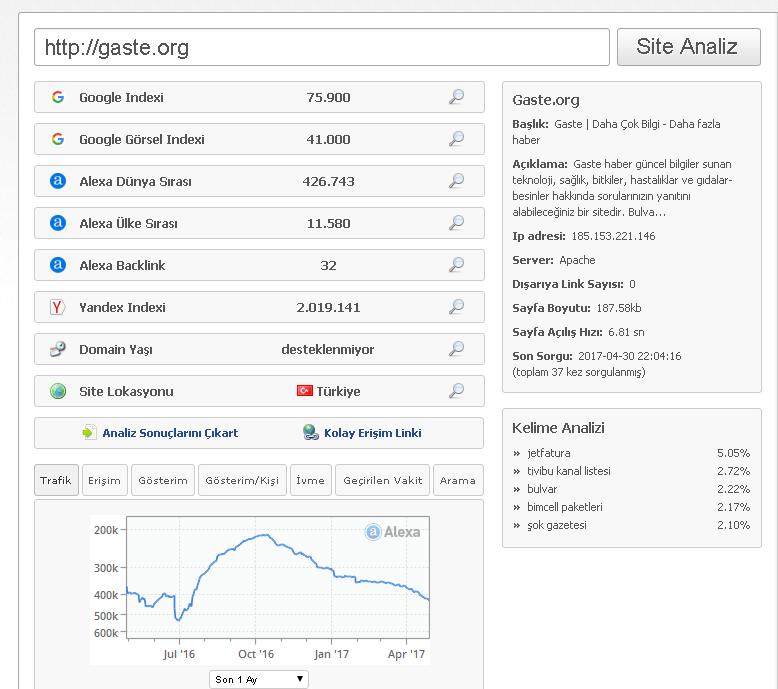
Task: Click page size value 187.58kb
Action: click(x=619, y=308)
